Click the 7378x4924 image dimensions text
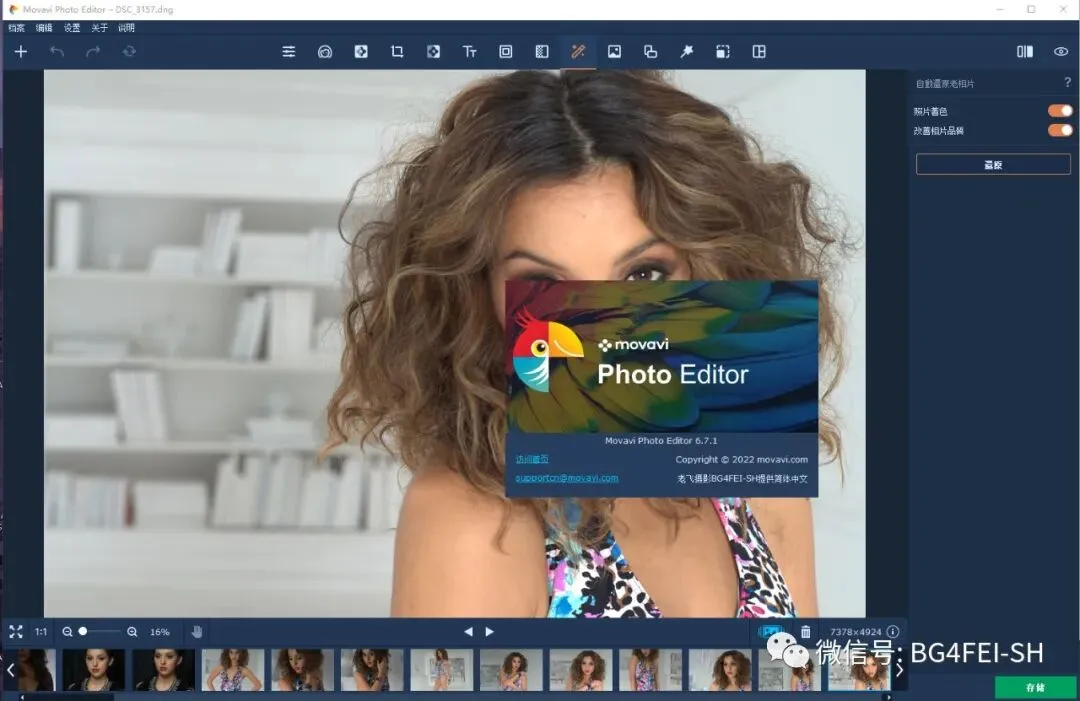The height and width of the screenshot is (701, 1080). 855,631
